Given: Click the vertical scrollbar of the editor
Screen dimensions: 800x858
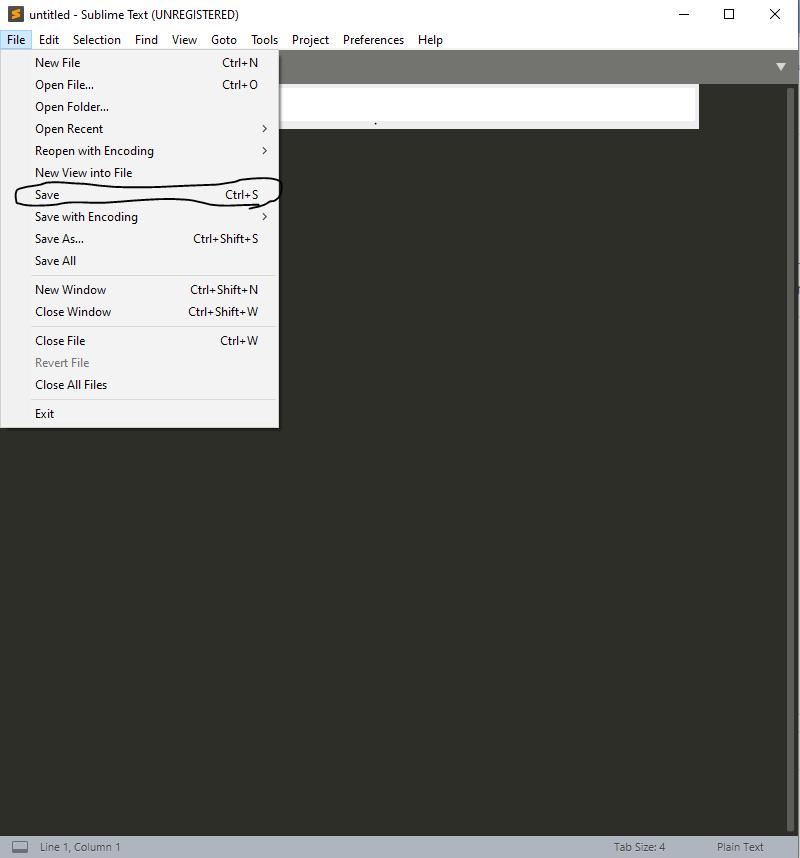Looking at the screenshot, I should pyautogui.click(x=790, y=460).
